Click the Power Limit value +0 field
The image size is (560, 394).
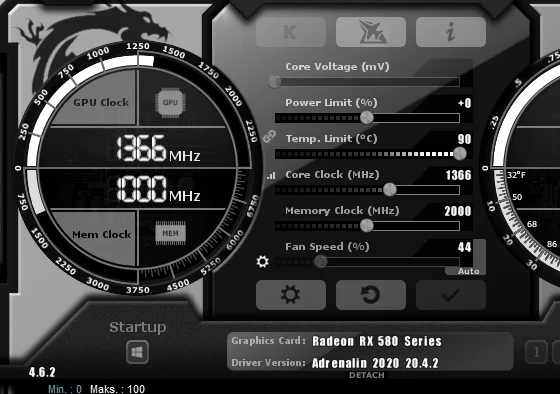tap(465, 103)
